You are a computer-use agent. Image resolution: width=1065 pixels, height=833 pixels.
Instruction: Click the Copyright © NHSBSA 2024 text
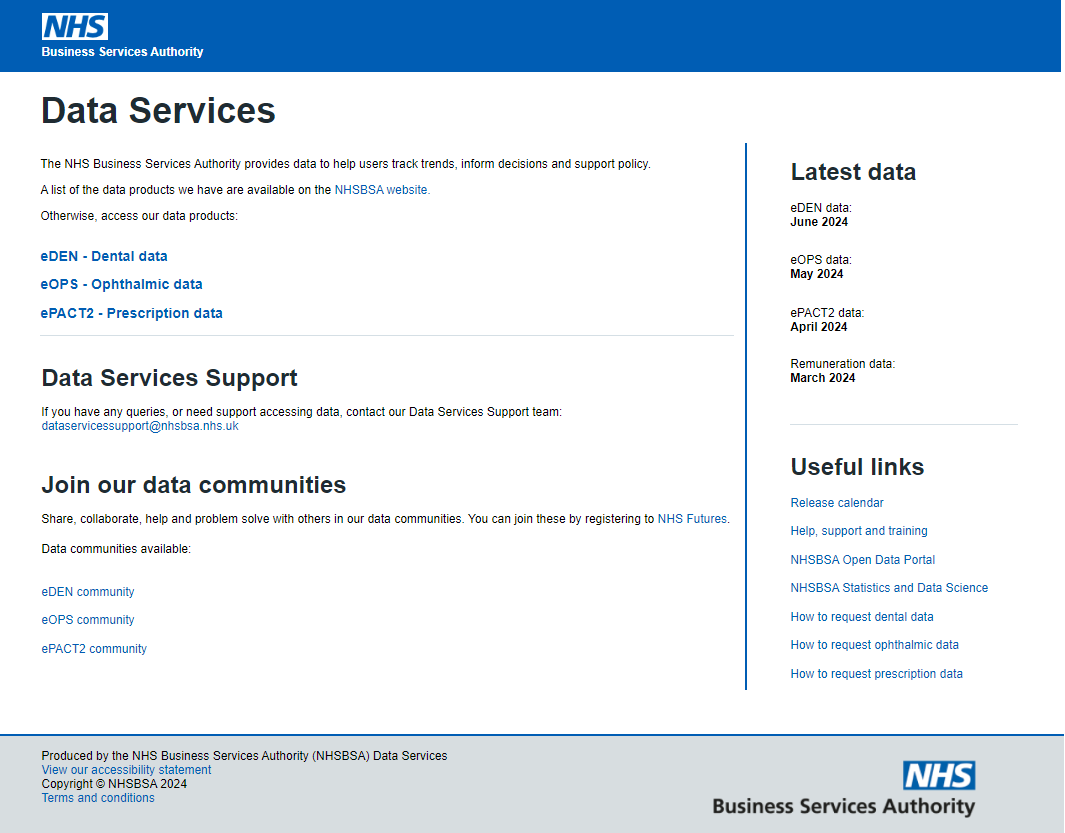pos(114,783)
